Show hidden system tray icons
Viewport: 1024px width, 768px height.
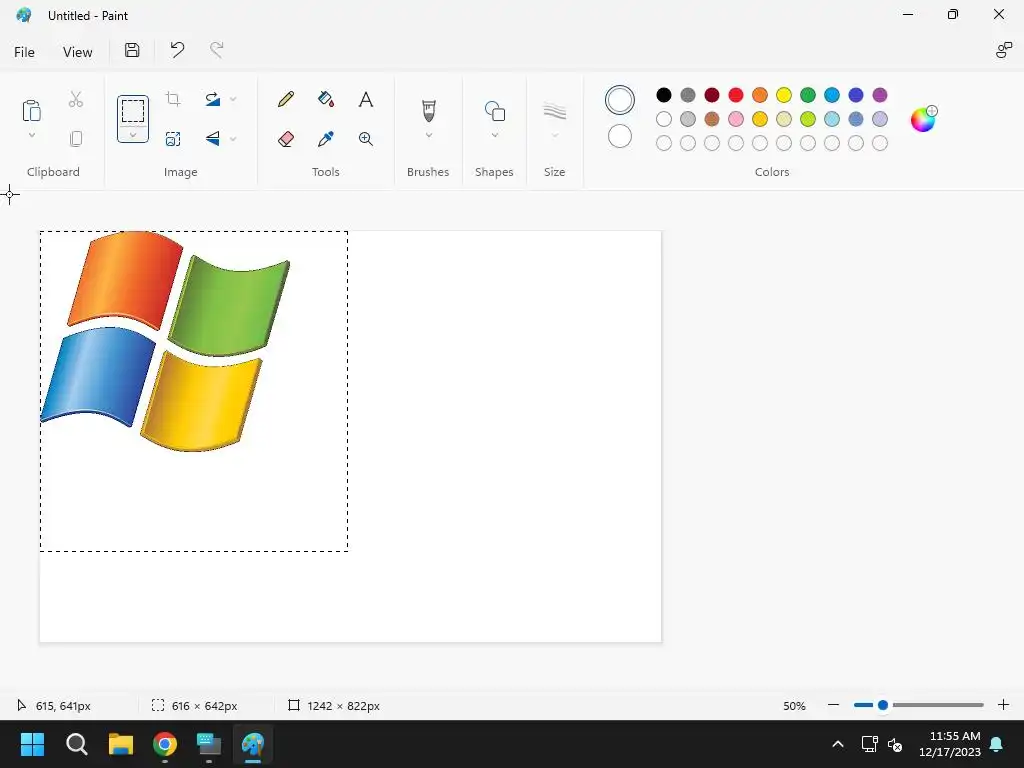[838, 744]
